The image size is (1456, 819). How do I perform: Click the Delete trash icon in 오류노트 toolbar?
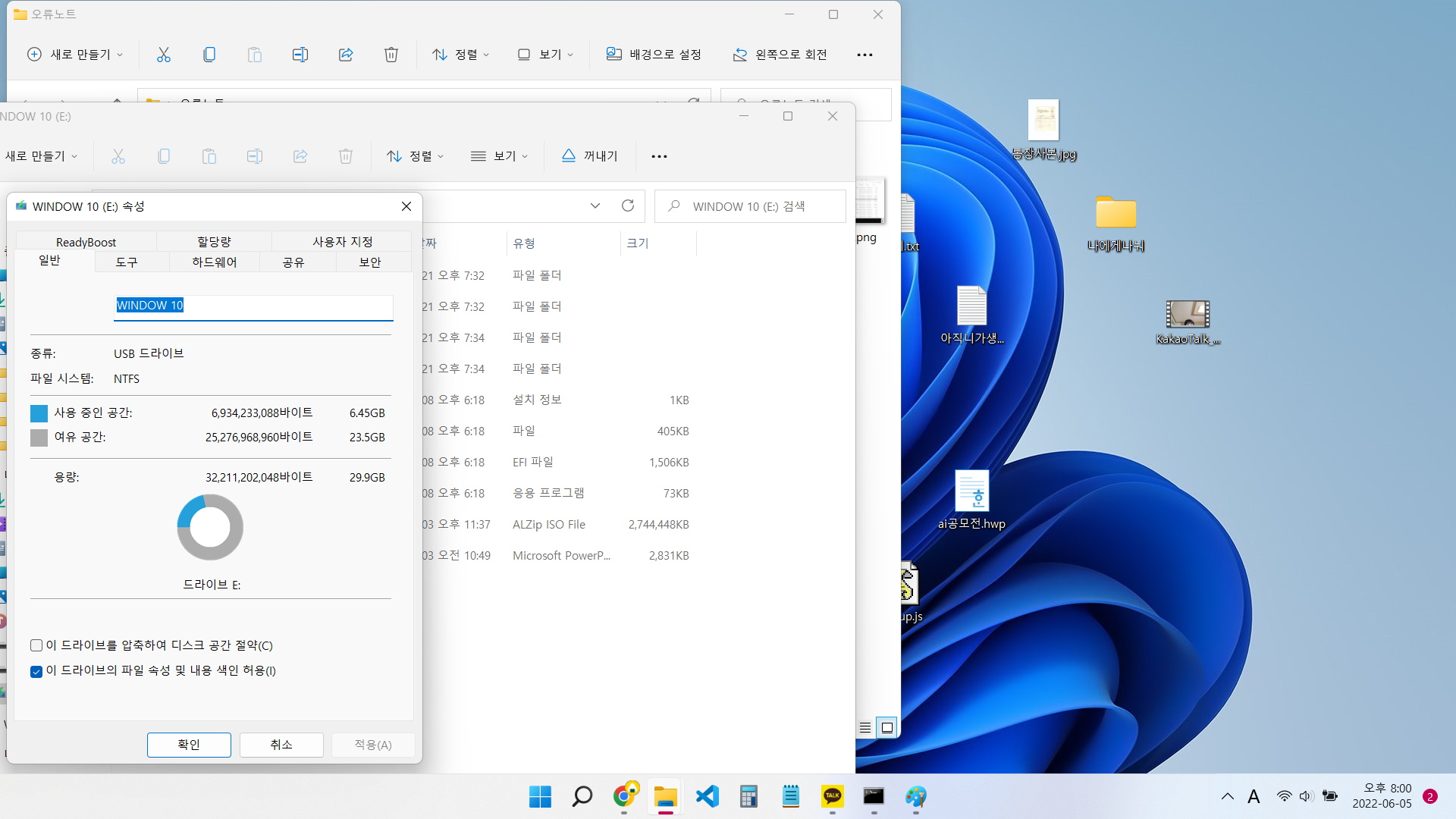391,55
